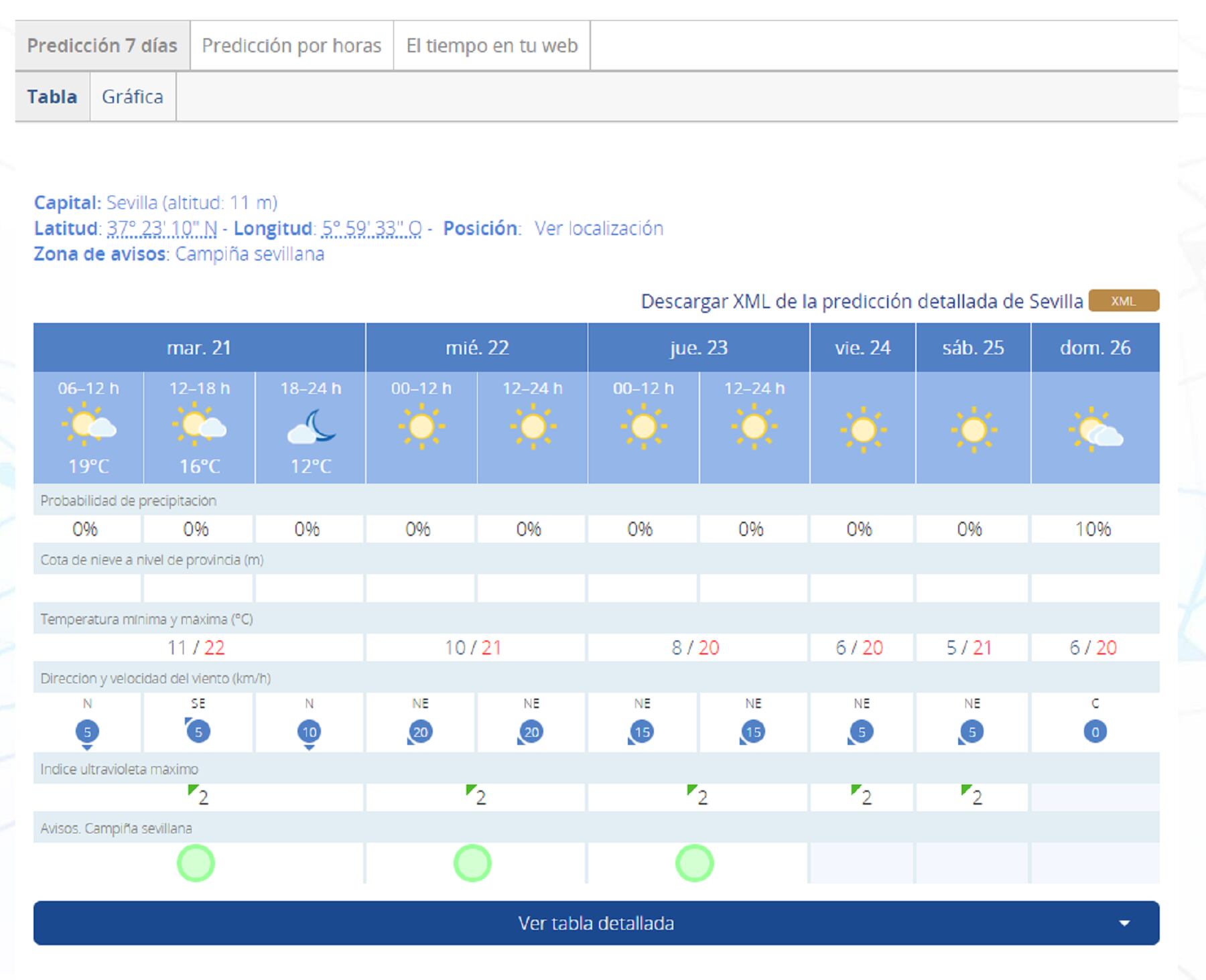The width and height of the screenshot is (1206, 980).
Task: Click mié. 22 sunny icon for 12–24 h
Action: (533, 427)
